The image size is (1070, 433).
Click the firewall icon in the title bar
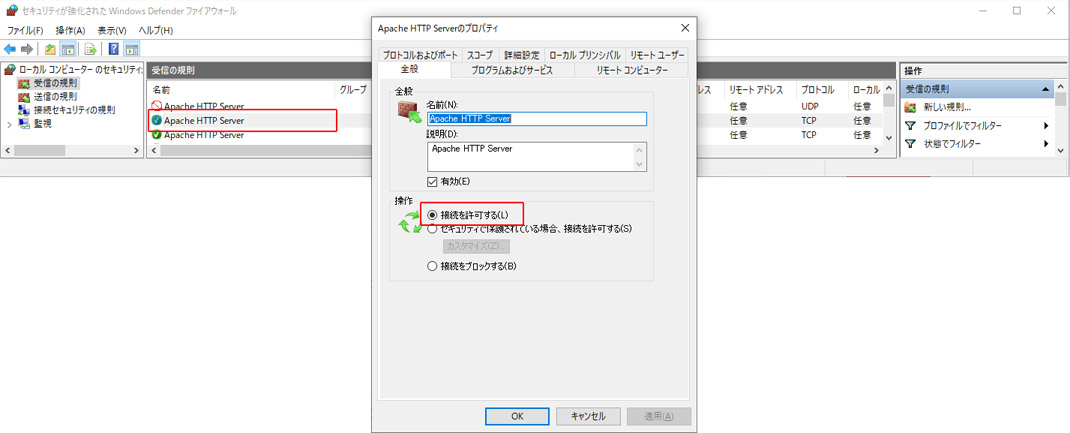pyautogui.click(x=12, y=11)
